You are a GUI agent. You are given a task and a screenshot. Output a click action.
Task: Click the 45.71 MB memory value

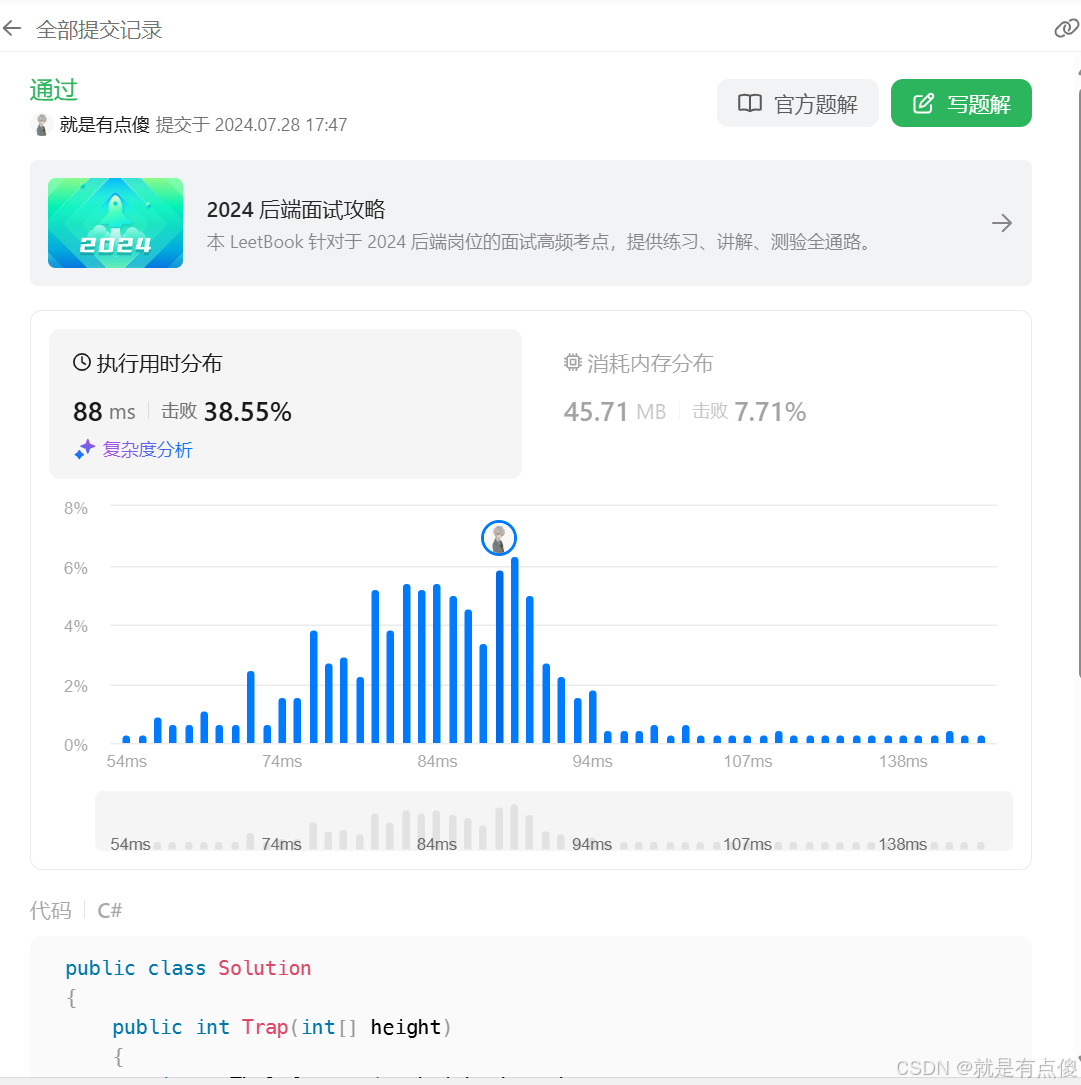pyautogui.click(x=615, y=412)
